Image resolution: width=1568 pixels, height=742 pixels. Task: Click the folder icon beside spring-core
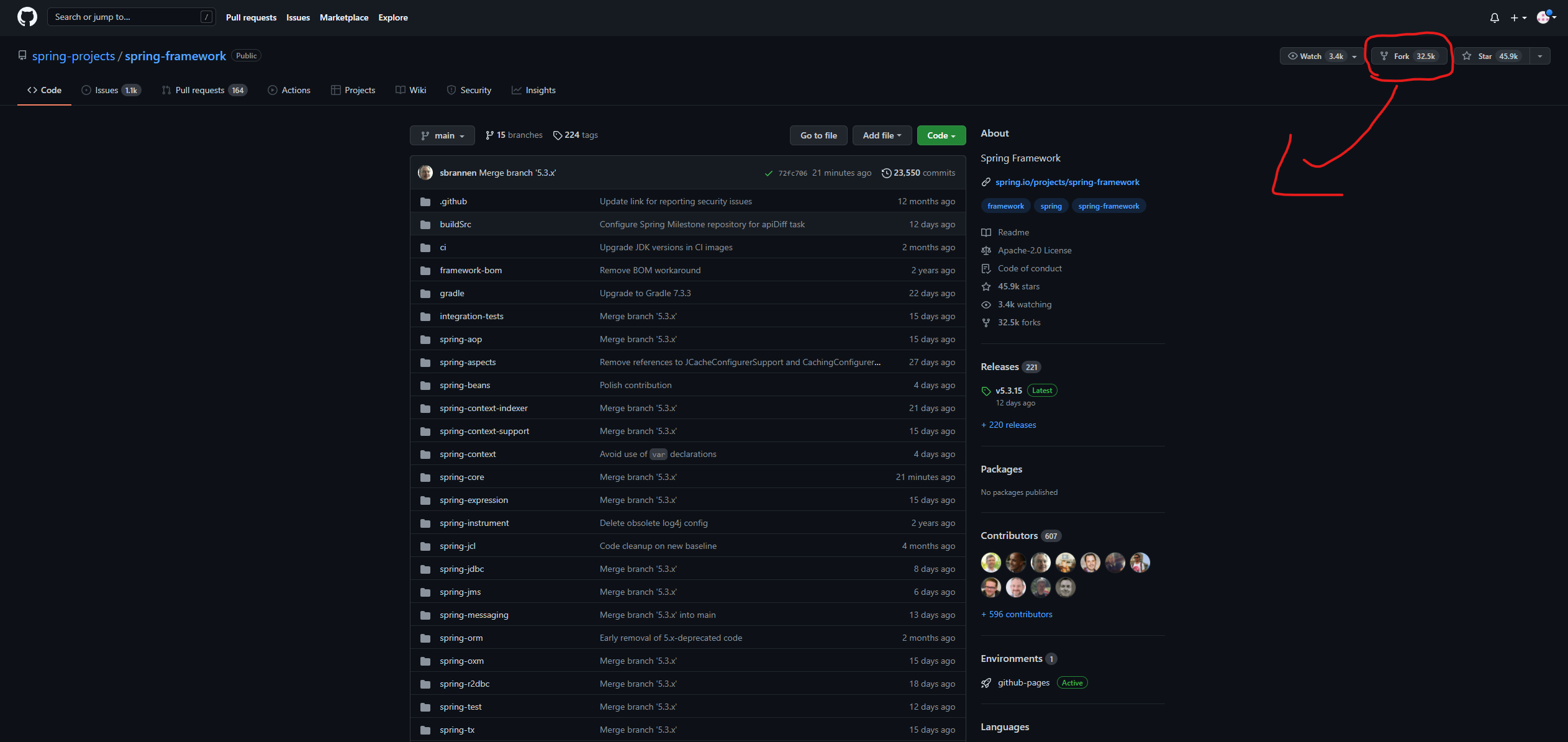point(425,477)
